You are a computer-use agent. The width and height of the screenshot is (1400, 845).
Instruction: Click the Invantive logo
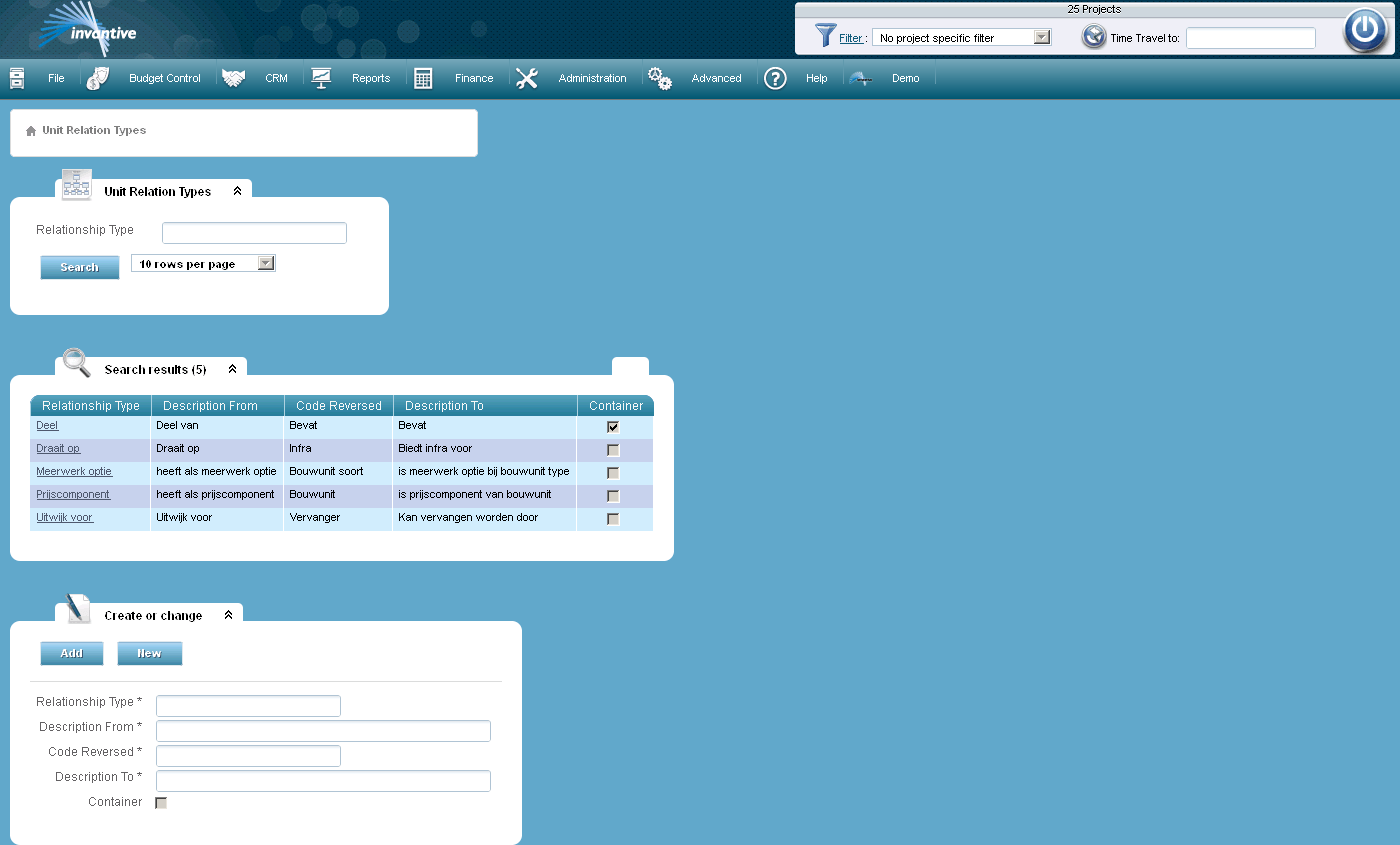pyautogui.click(x=85, y=28)
